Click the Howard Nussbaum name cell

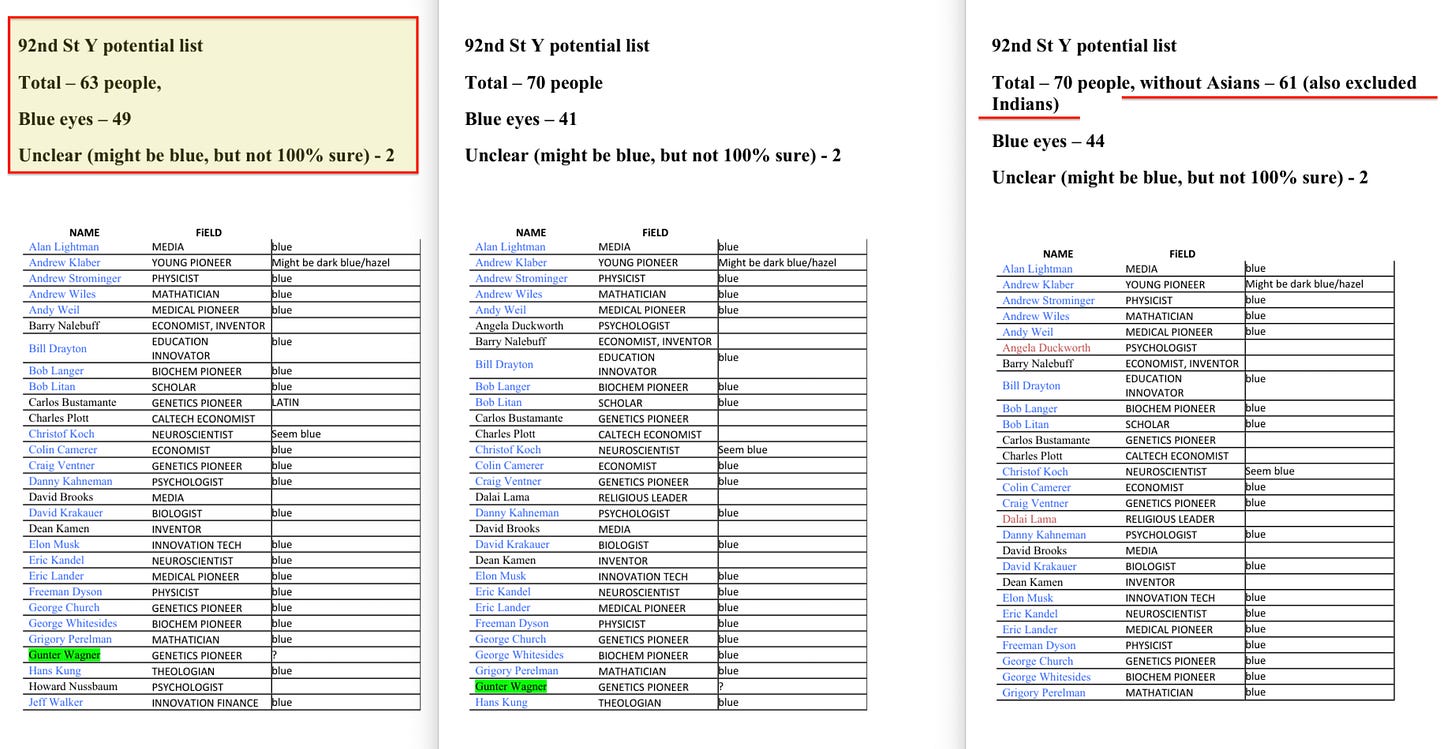click(x=75, y=687)
